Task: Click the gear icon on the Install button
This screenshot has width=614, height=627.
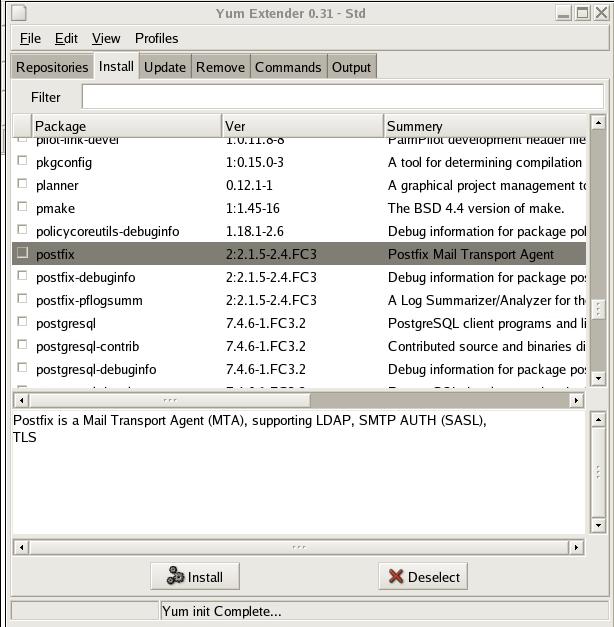Action: [175, 577]
